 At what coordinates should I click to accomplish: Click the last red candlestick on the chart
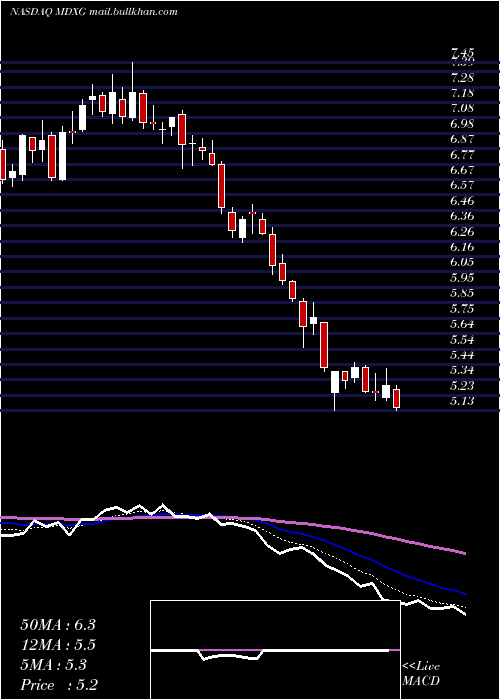[396, 398]
